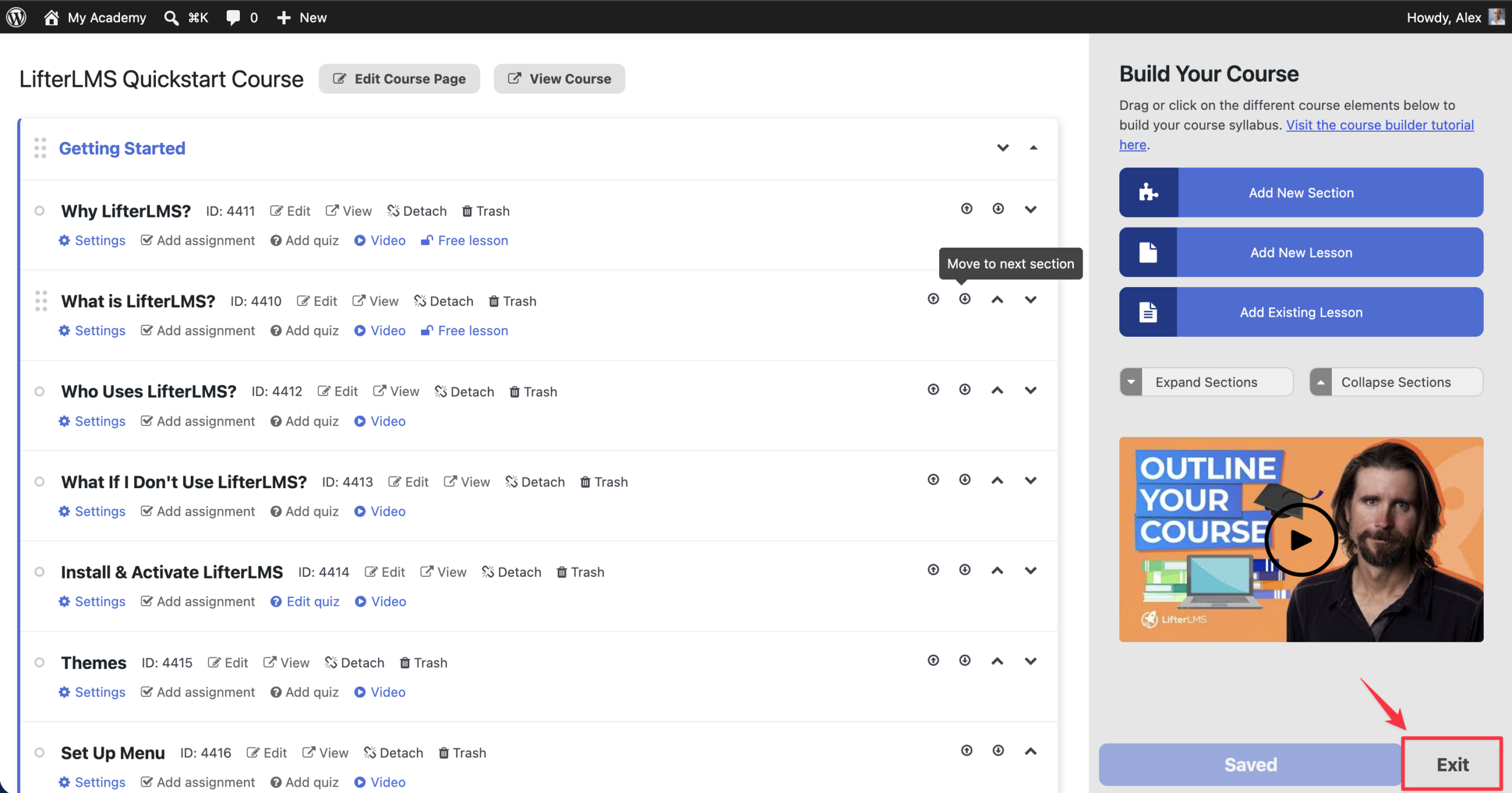Viewport: 1512px width, 793px height.
Task: Open Video for Themes lesson
Action: [380, 692]
